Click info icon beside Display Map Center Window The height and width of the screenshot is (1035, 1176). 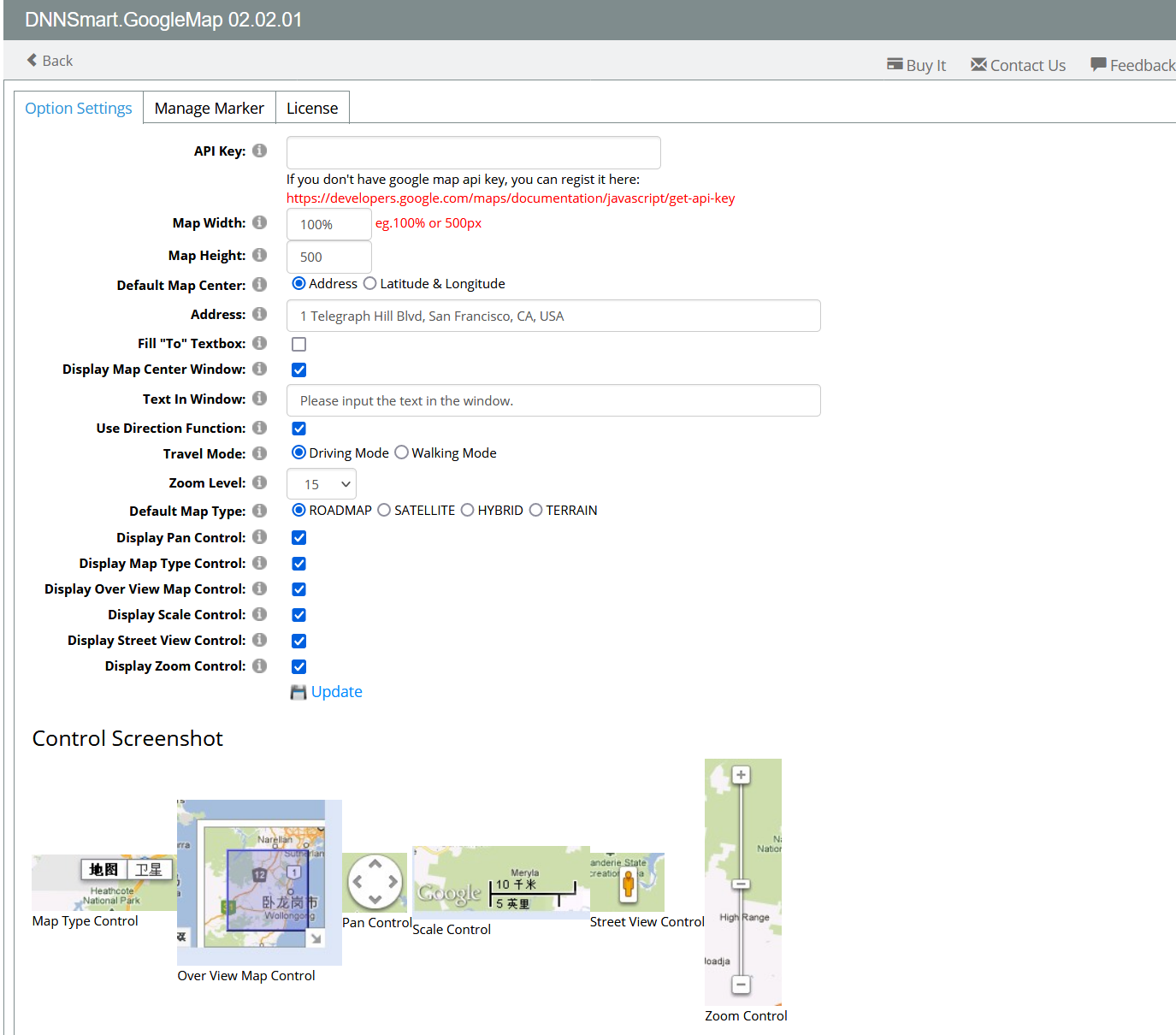click(260, 369)
